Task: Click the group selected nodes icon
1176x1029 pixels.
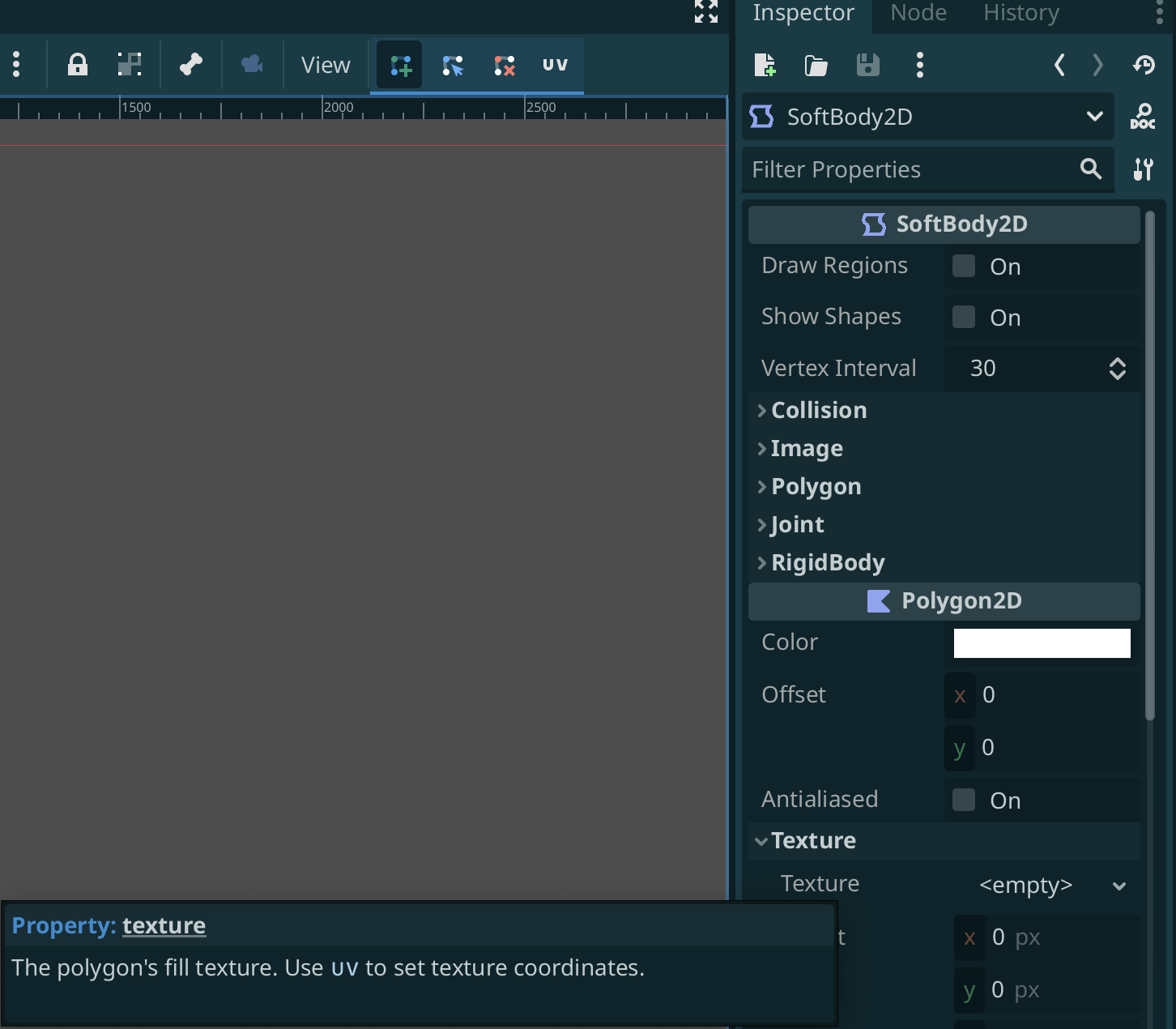Action: (x=130, y=65)
